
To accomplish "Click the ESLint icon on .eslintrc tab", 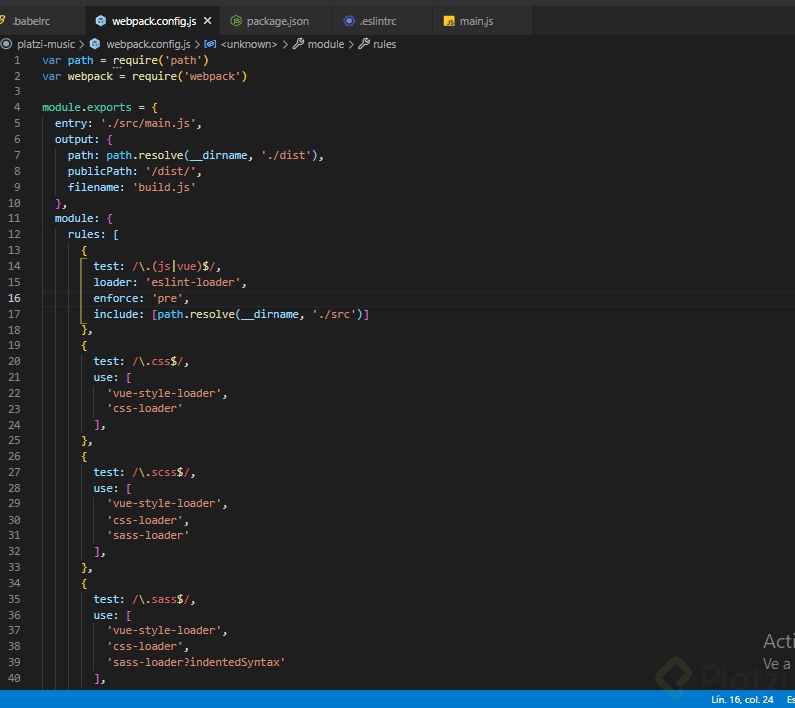I will pos(349,21).
